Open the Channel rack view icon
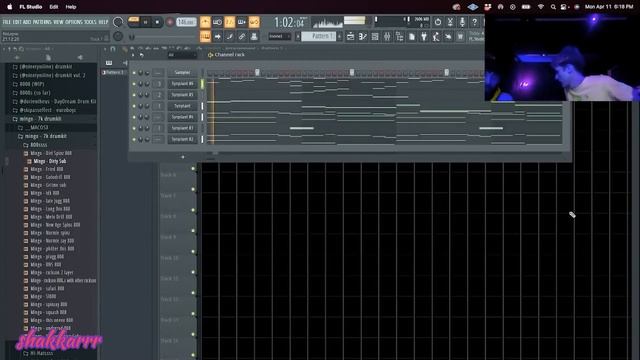 (x=375, y=37)
